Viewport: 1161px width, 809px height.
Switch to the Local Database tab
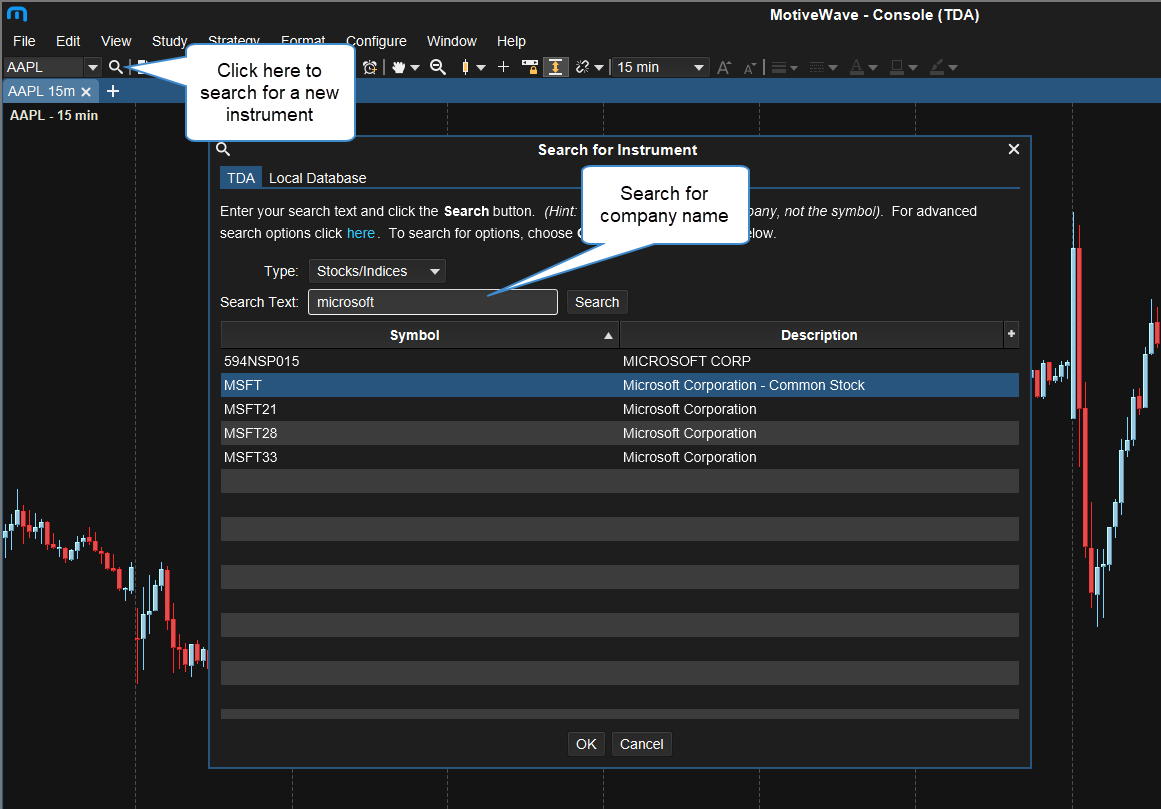pyautogui.click(x=317, y=178)
